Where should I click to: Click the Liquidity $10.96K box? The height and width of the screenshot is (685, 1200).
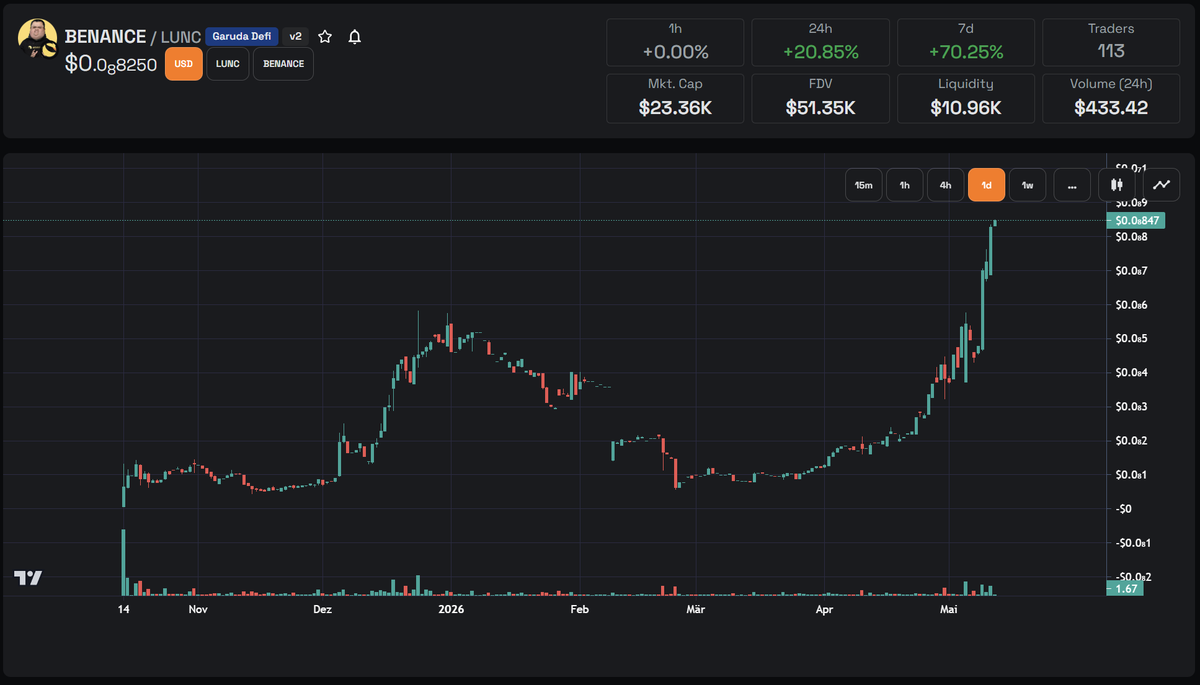coord(966,98)
